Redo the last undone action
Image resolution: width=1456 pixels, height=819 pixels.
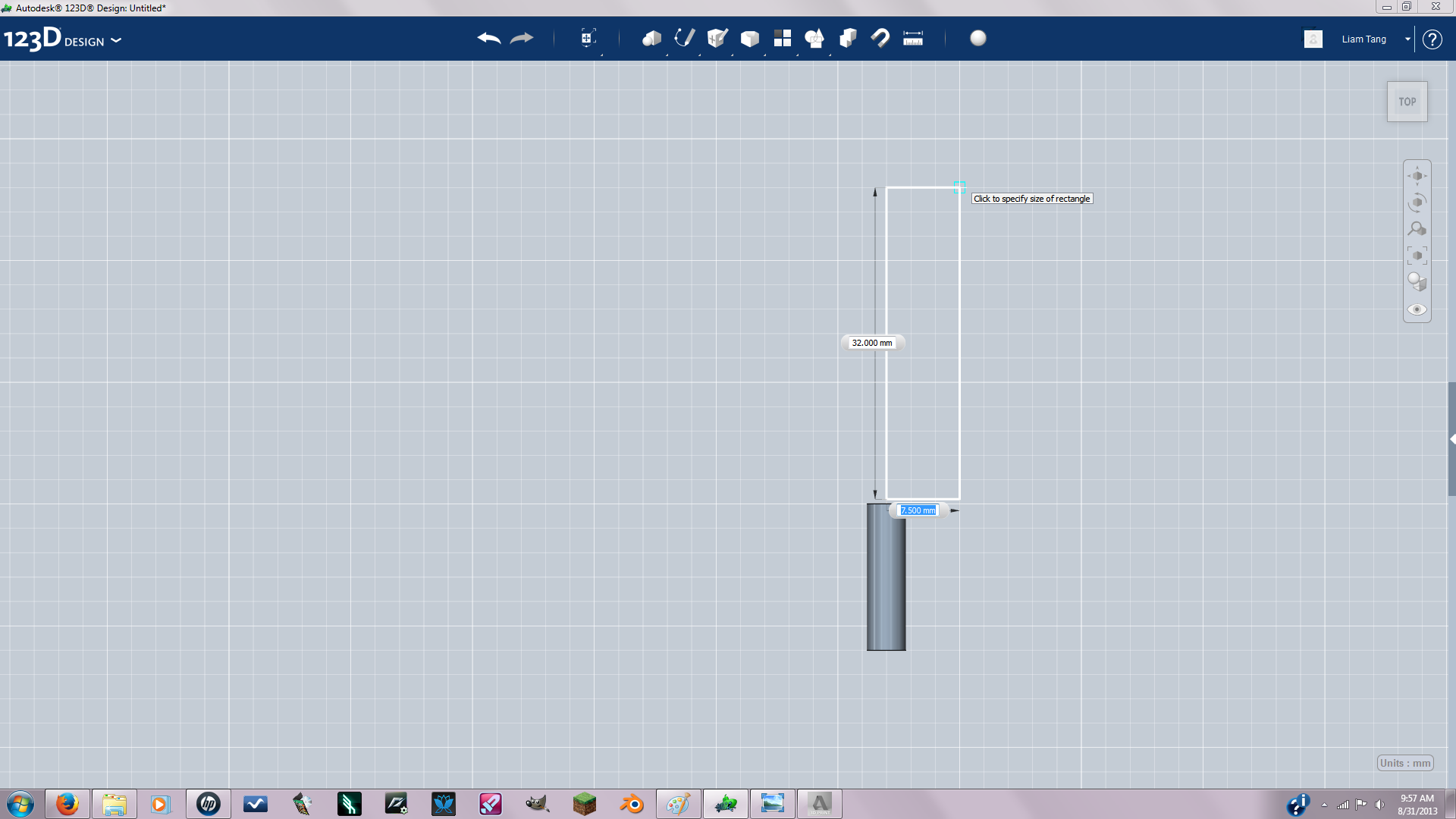tap(522, 38)
